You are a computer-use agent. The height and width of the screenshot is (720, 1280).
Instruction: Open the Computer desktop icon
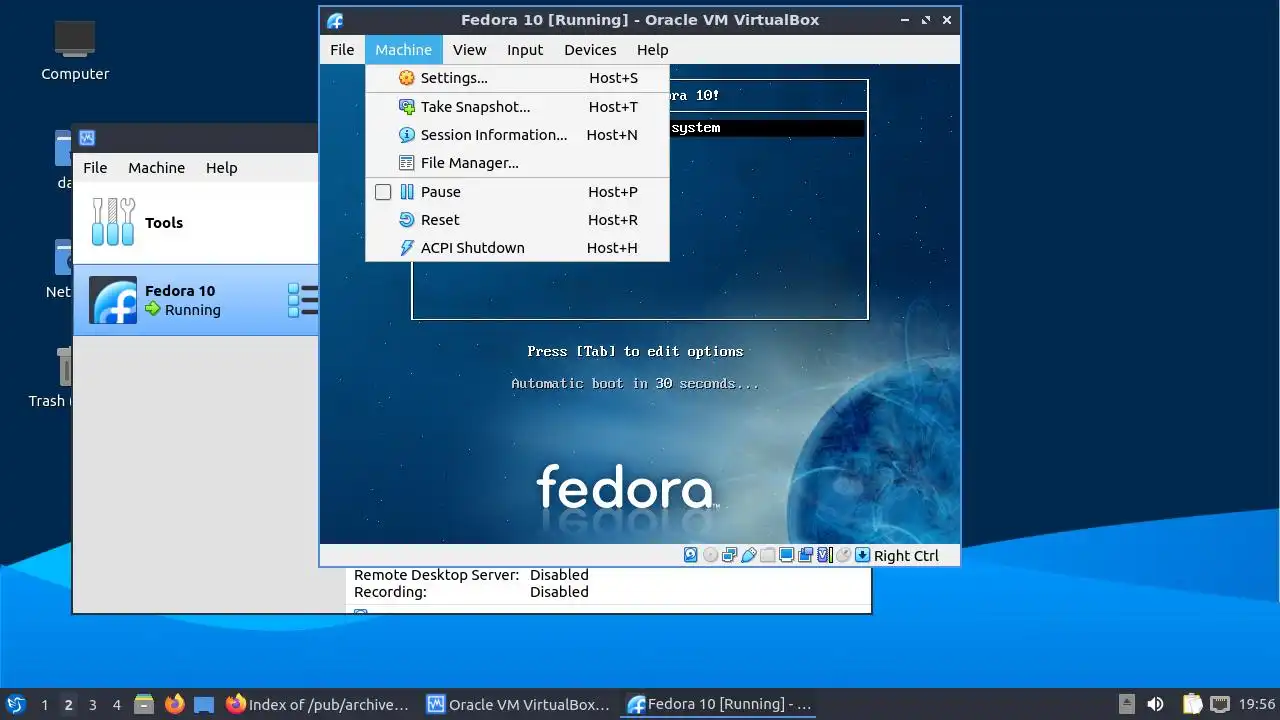[x=75, y=50]
